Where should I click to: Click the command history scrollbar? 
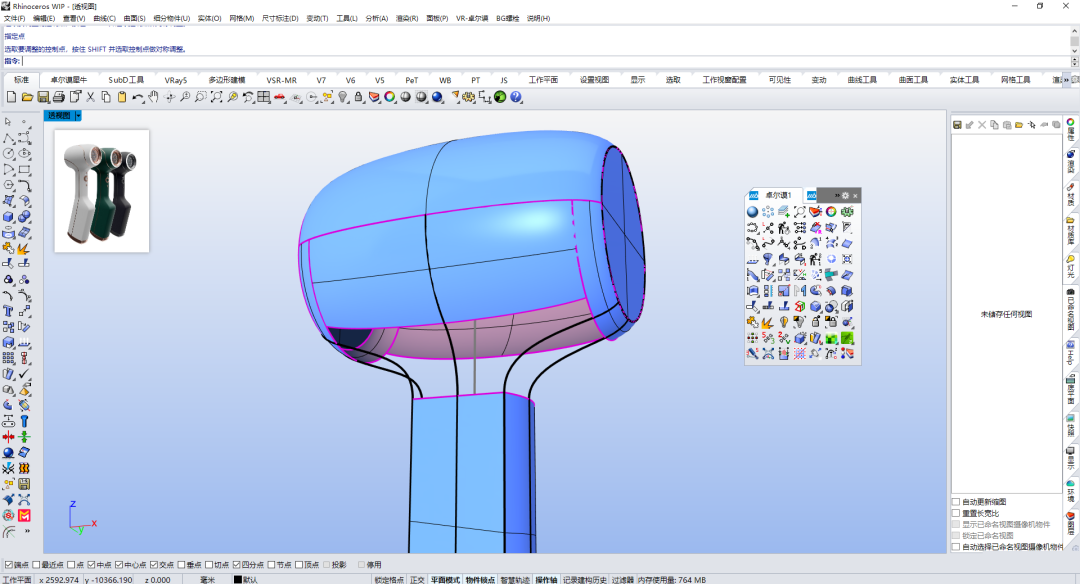click(1074, 40)
